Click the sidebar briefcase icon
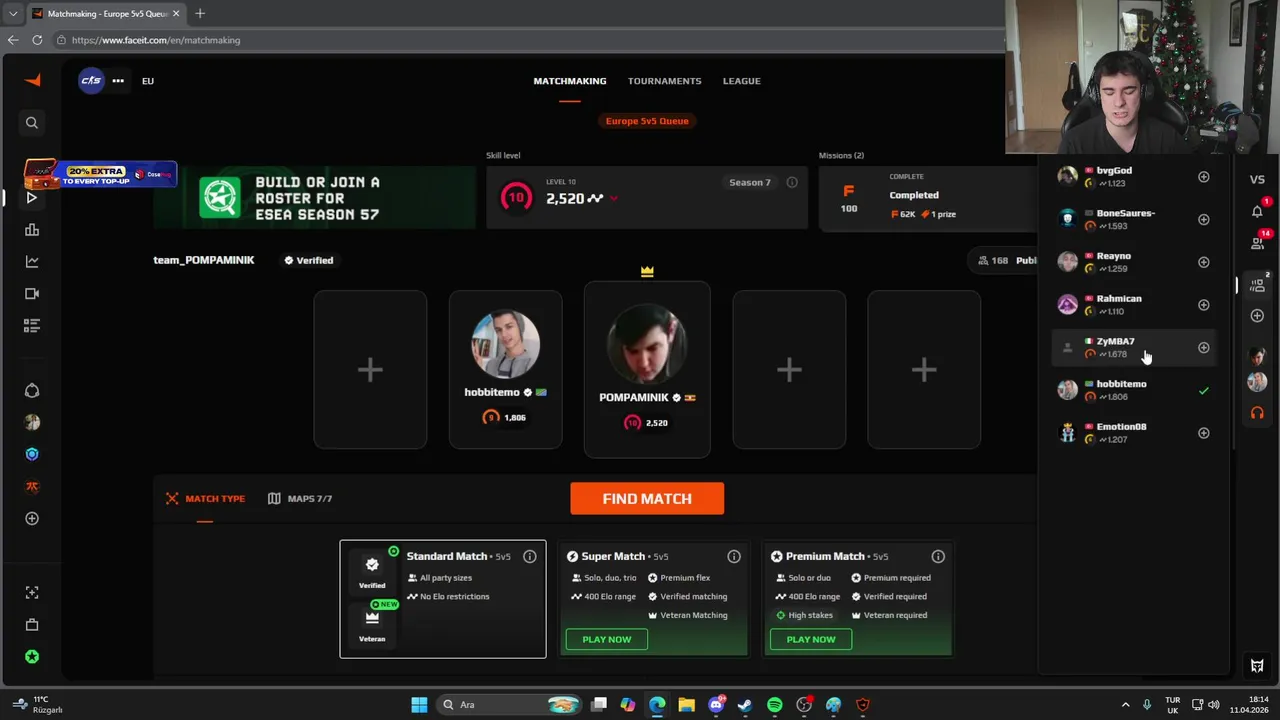This screenshot has width=1280, height=720. pyautogui.click(x=32, y=625)
